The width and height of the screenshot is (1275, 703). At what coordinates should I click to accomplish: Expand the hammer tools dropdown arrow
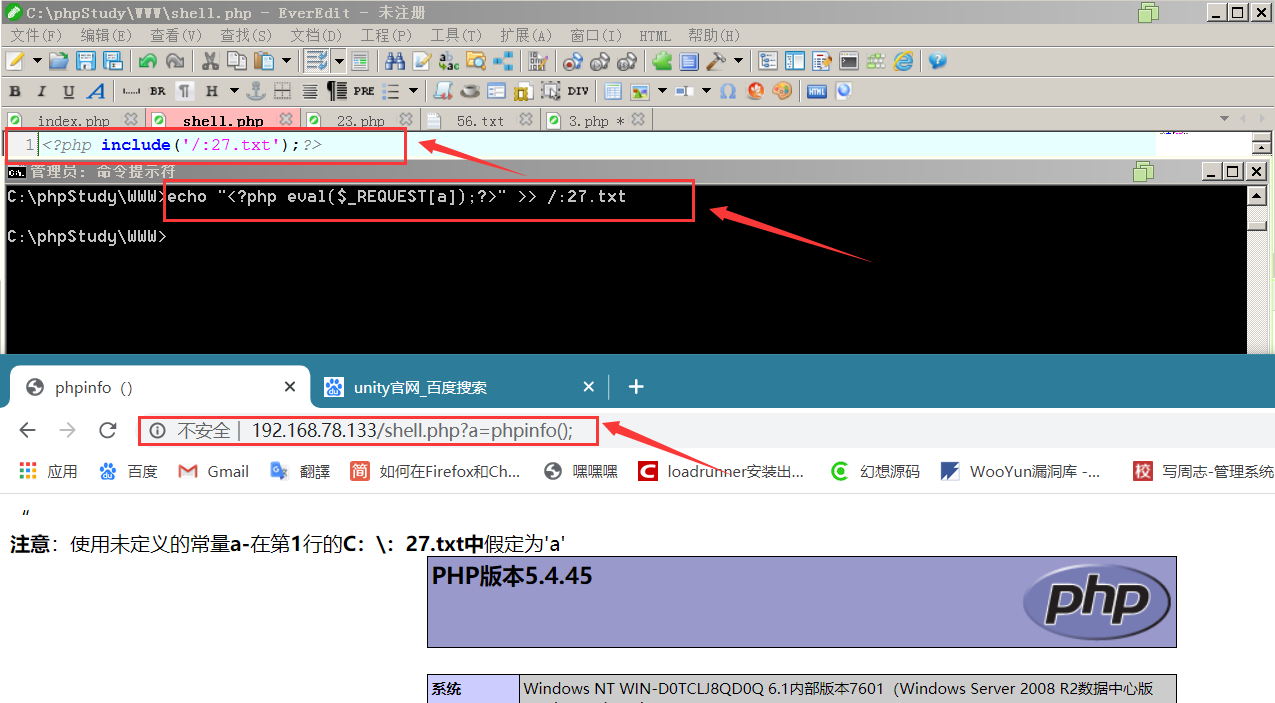(739, 61)
